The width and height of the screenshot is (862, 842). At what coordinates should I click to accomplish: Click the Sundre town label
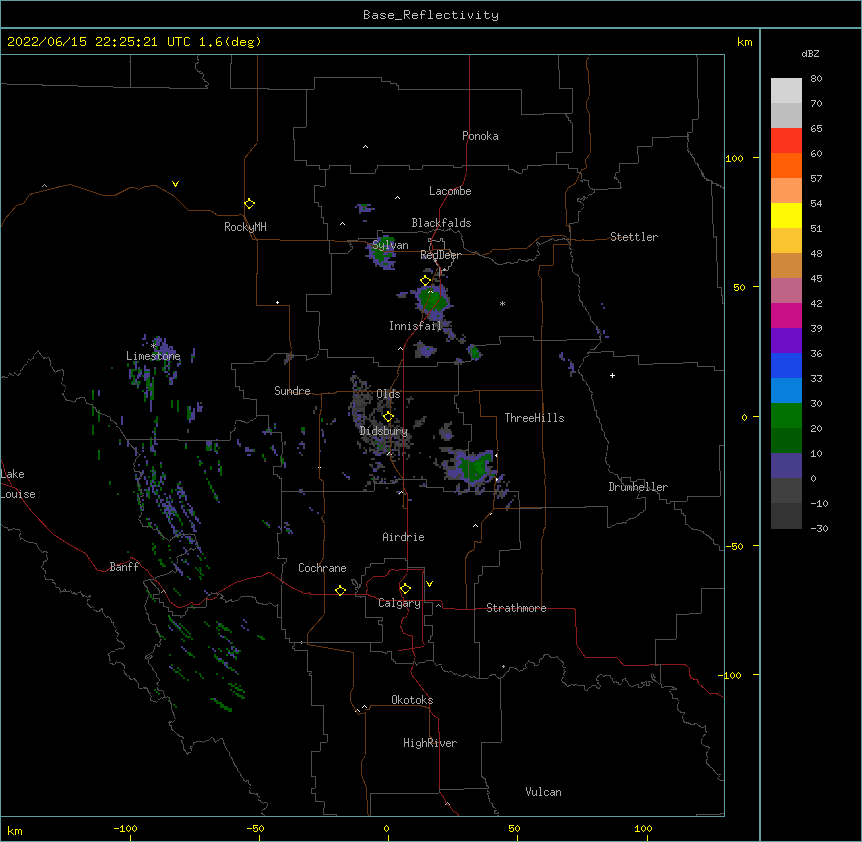(292, 391)
